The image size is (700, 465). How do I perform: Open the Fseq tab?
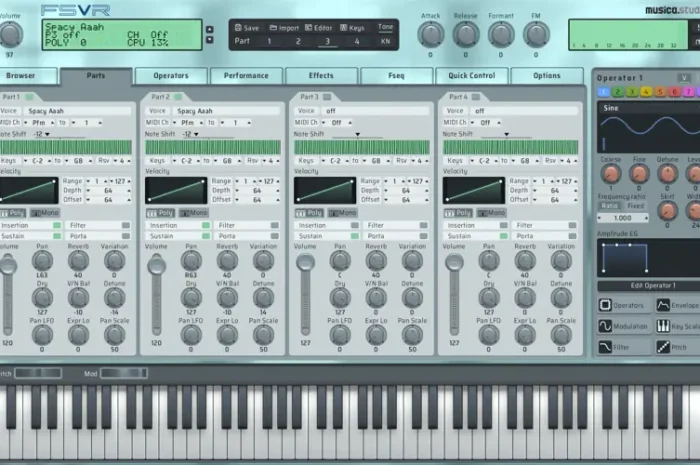(396, 75)
